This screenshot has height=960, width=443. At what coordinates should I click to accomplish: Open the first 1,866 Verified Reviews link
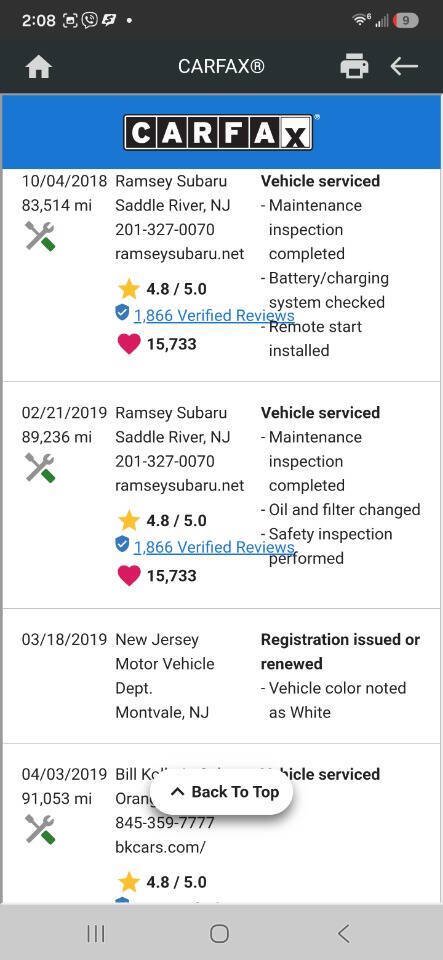click(x=214, y=316)
